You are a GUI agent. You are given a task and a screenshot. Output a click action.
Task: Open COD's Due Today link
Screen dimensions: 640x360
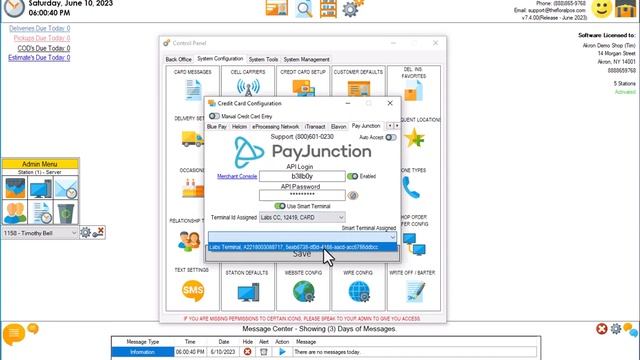click(44, 48)
